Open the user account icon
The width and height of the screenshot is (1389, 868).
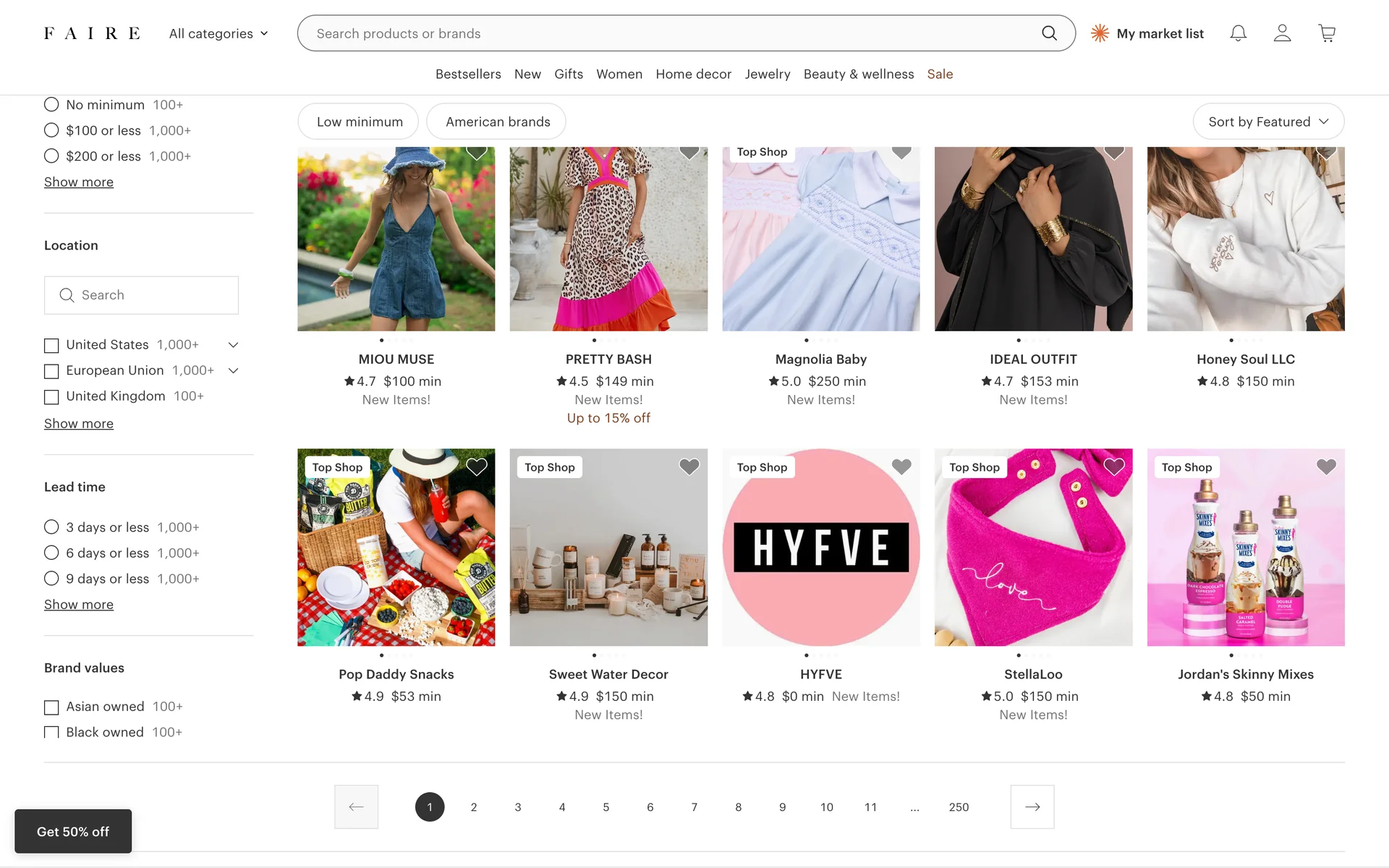(1282, 33)
